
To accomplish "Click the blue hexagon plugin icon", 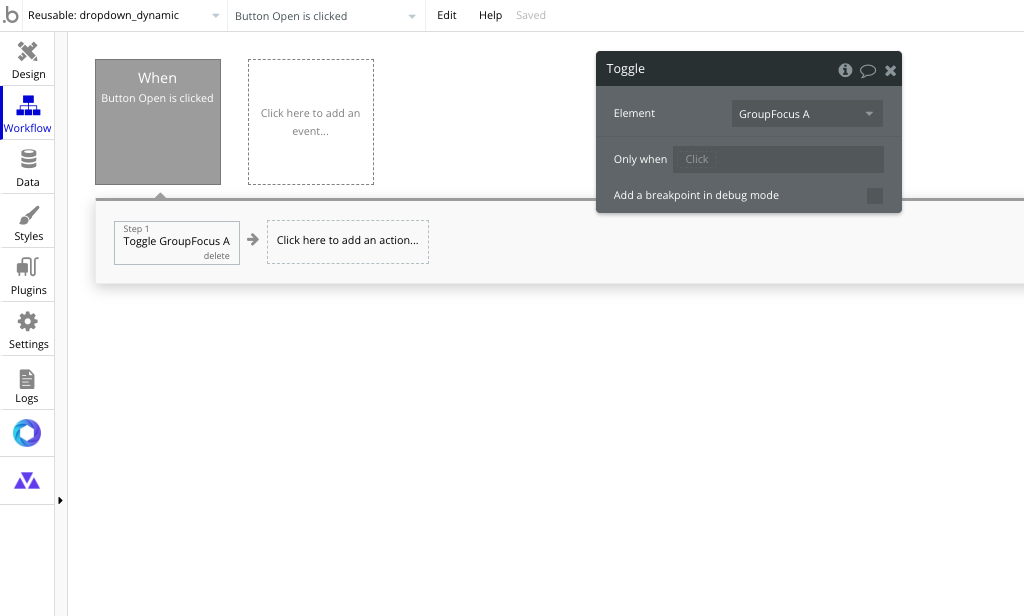I will tap(27, 433).
